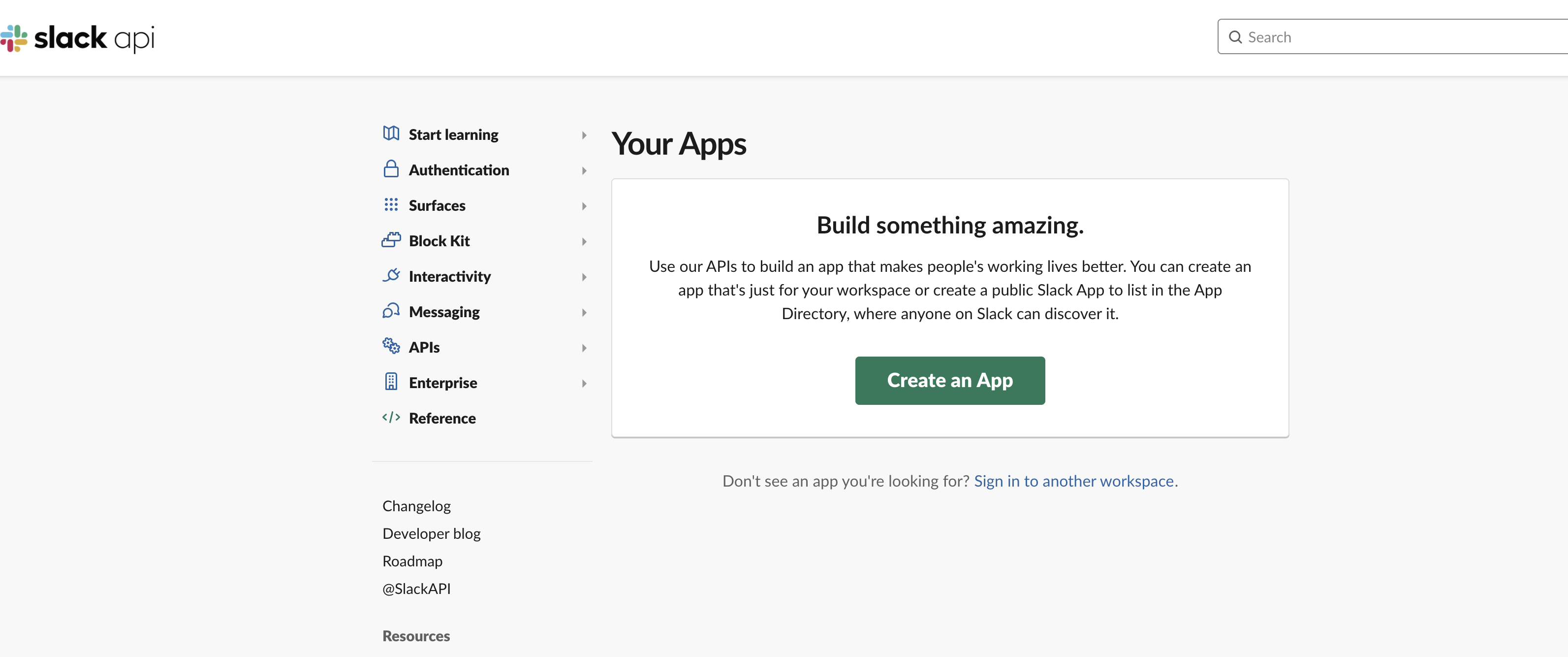
Task: Open the Messaging menu item
Action: (444, 312)
